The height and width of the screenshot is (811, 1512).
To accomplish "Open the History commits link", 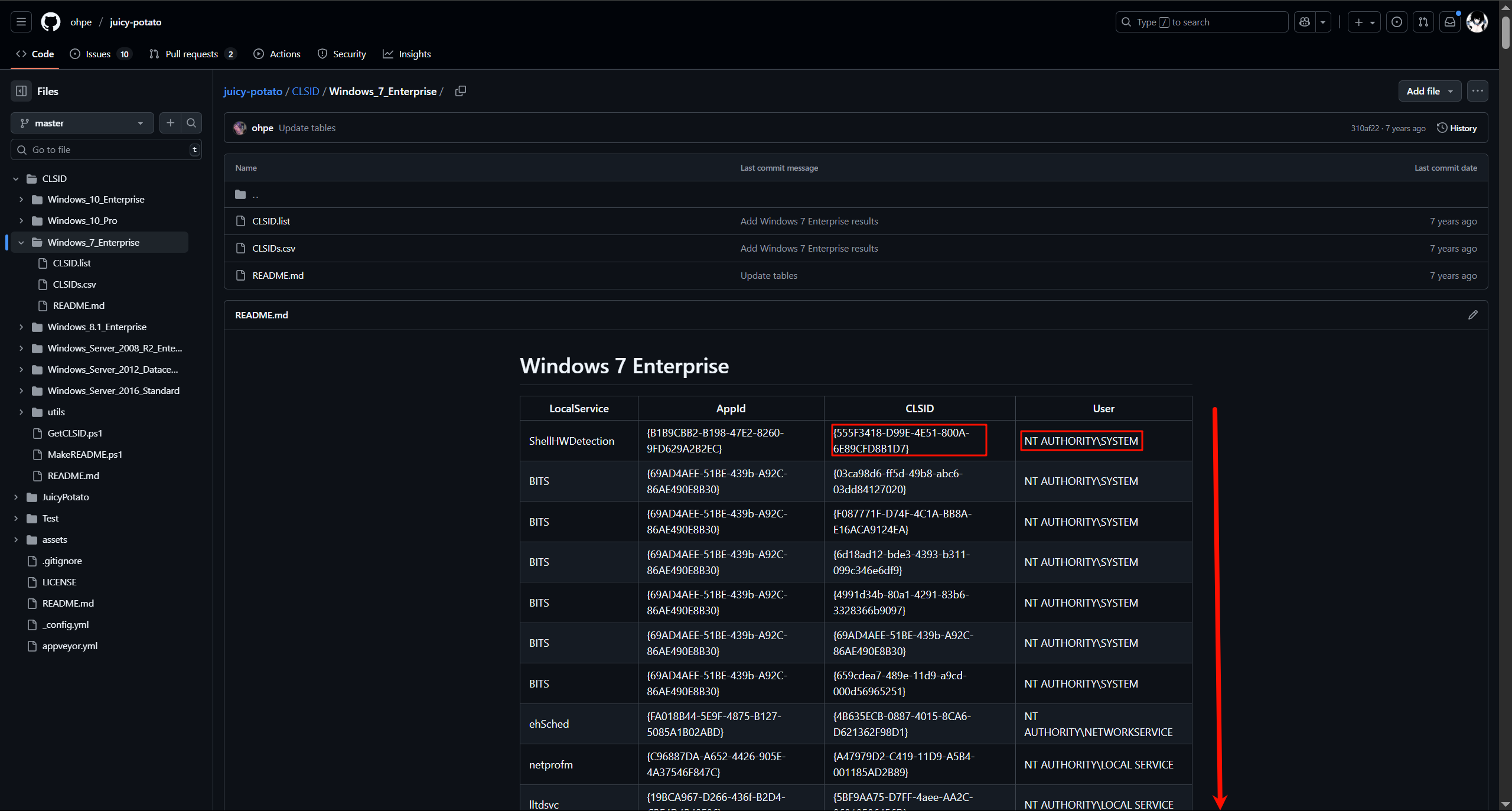I will coord(1456,128).
